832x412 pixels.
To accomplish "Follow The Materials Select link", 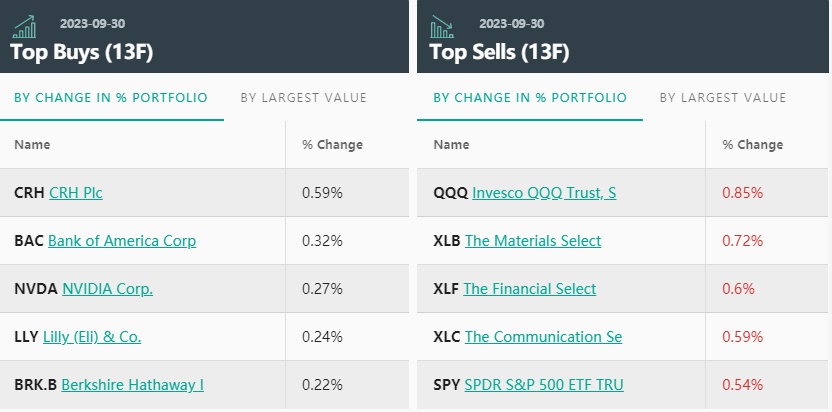I will (x=533, y=241).
